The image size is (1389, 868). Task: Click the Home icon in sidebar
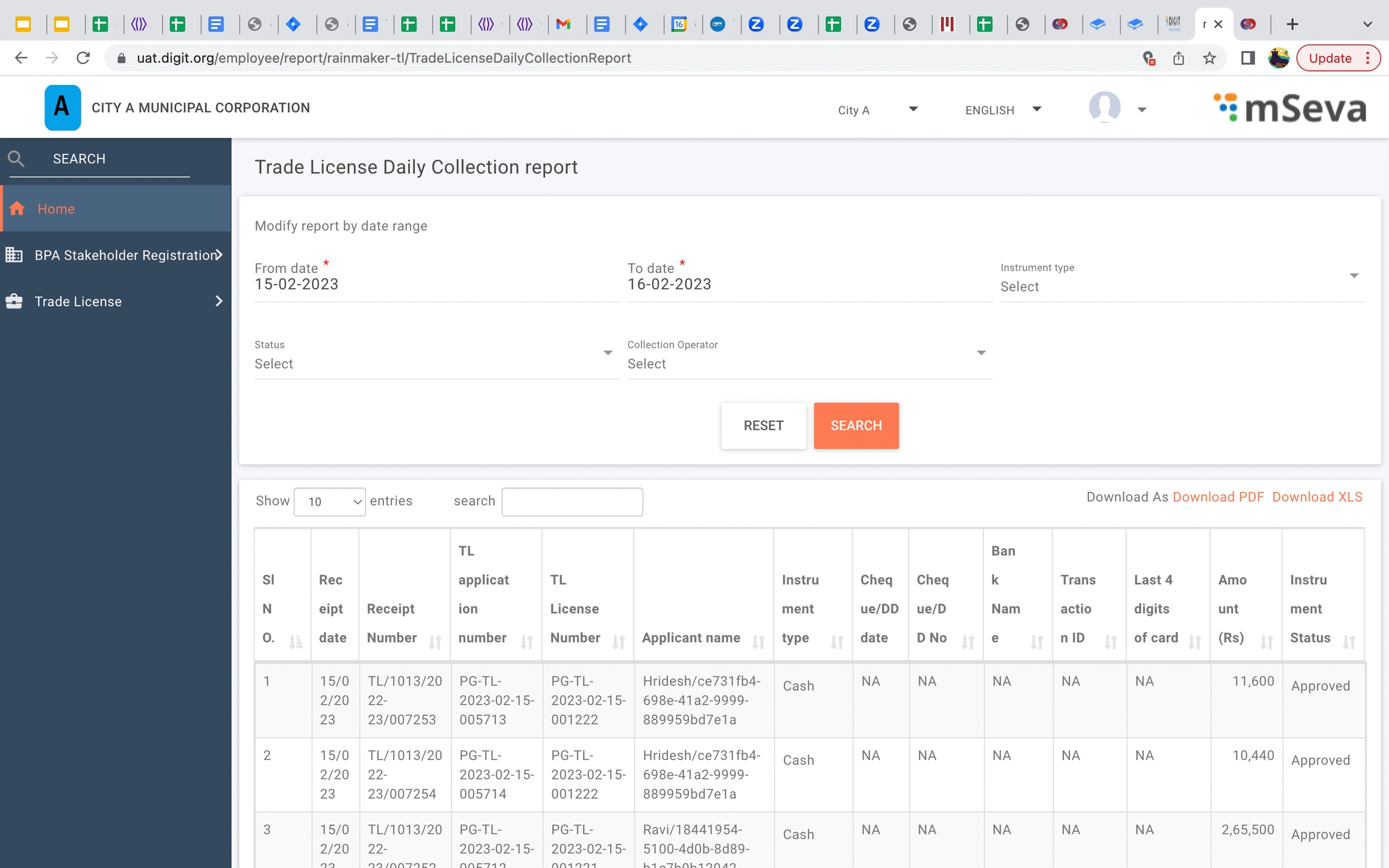coord(17,209)
